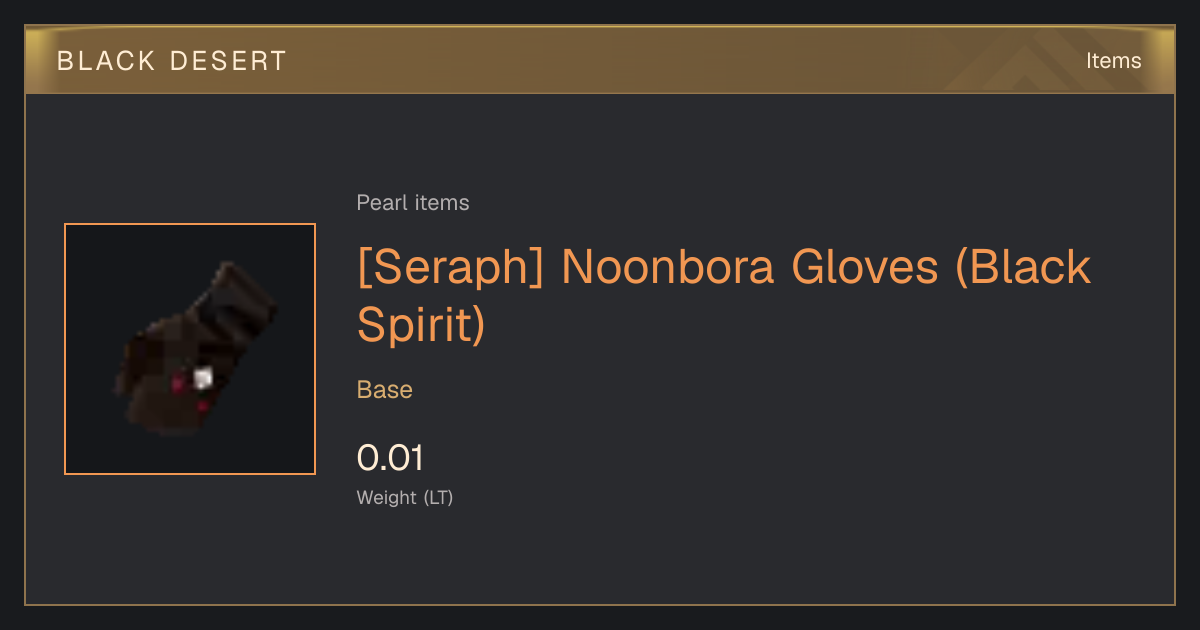The width and height of the screenshot is (1200, 630).
Task: Open the Items section label
Action: pyautogui.click(x=1113, y=61)
